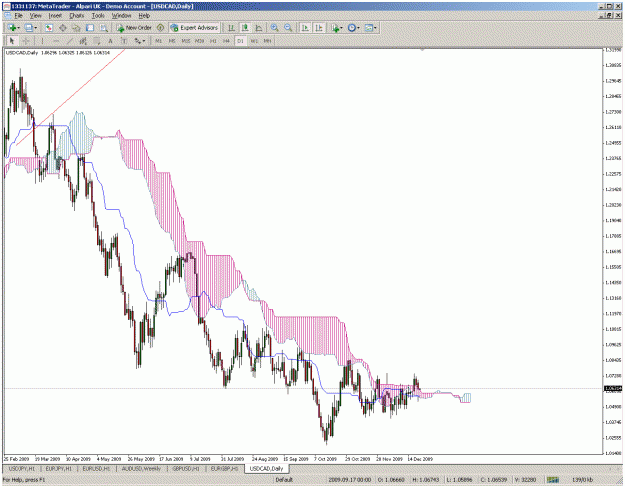This screenshot has height=486, width=625.
Task: Open the Navigator panel icon
Action: [76, 28]
